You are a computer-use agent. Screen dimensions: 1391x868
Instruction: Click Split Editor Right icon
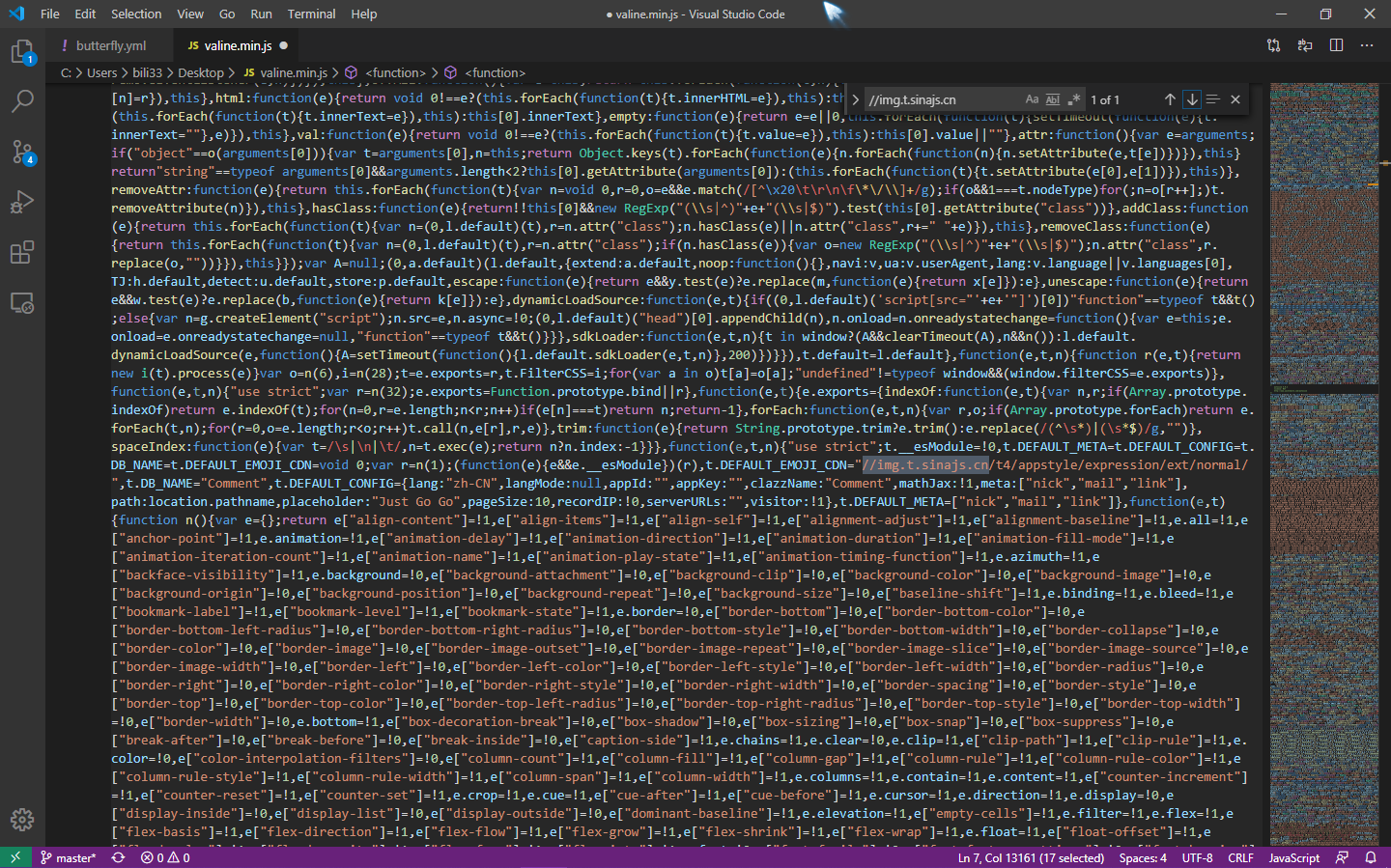pyautogui.click(x=1336, y=45)
